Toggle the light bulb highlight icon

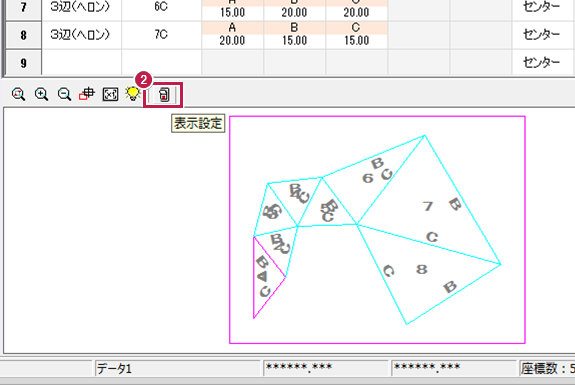click(x=133, y=94)
